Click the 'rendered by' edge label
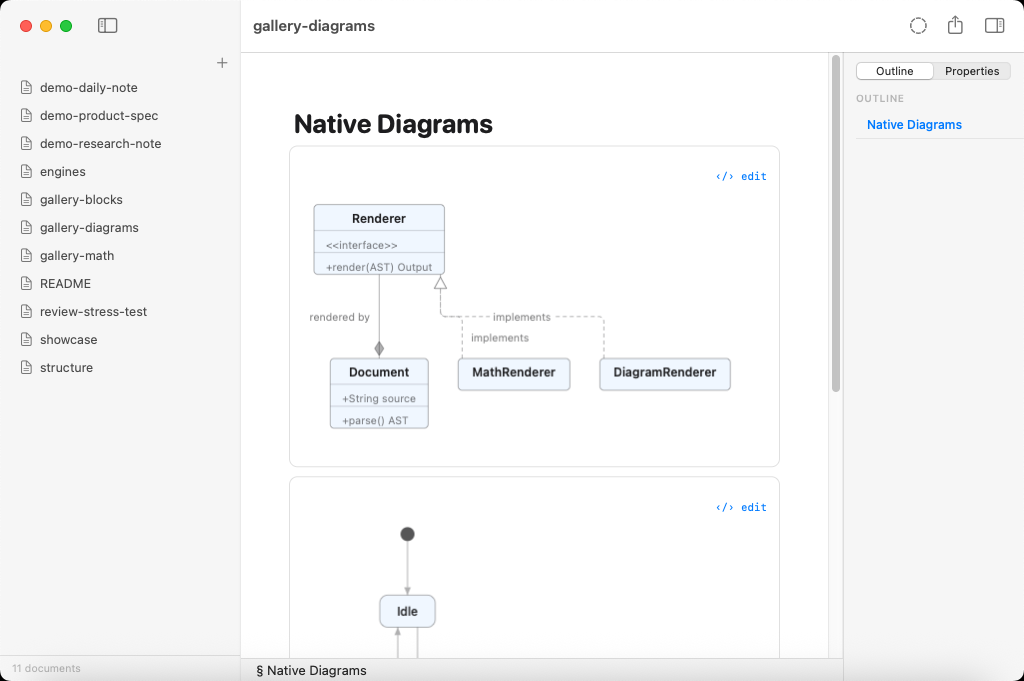 click(340, 317)
